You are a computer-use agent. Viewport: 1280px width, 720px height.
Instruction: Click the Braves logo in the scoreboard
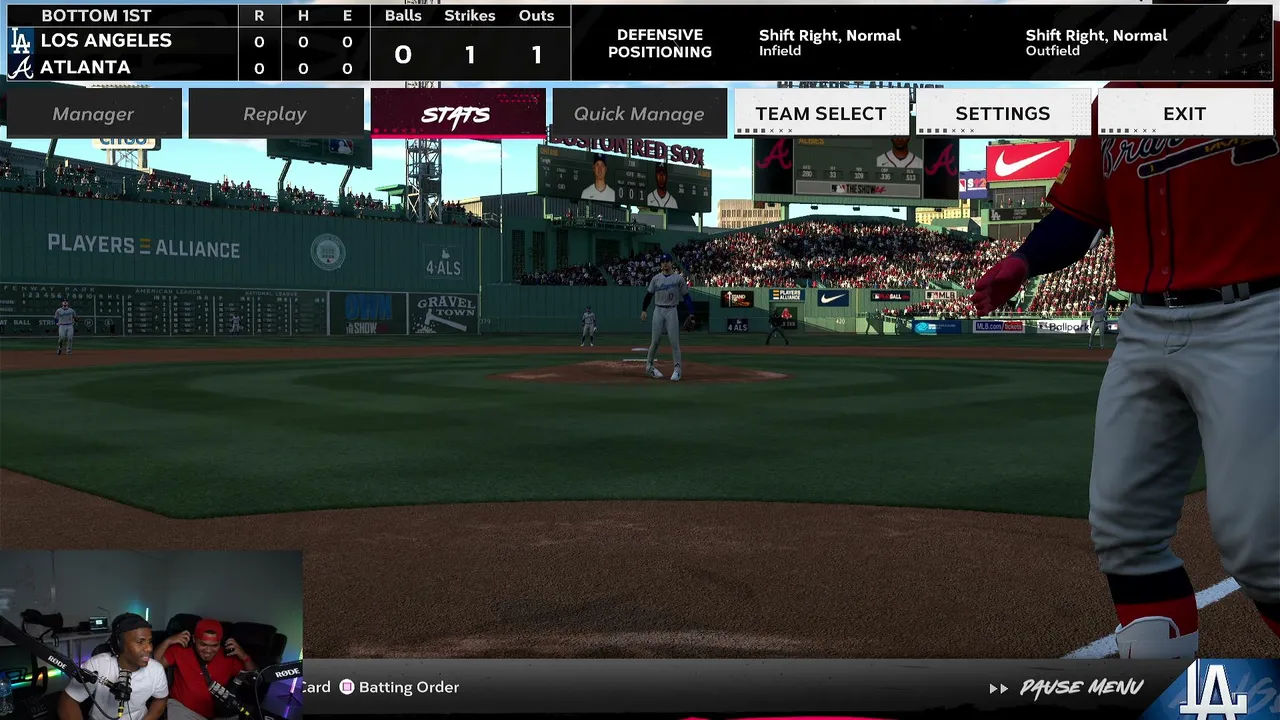[20, 68]
